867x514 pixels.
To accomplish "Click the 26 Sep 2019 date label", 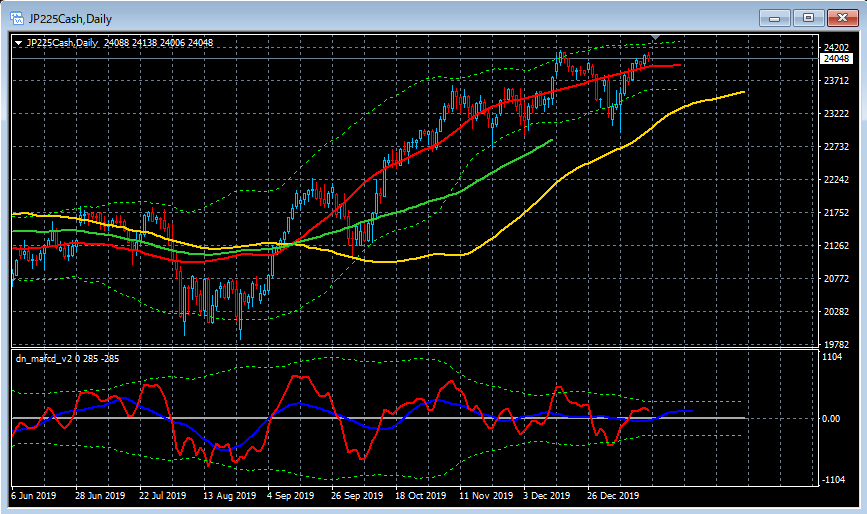I will click(357, 496).
